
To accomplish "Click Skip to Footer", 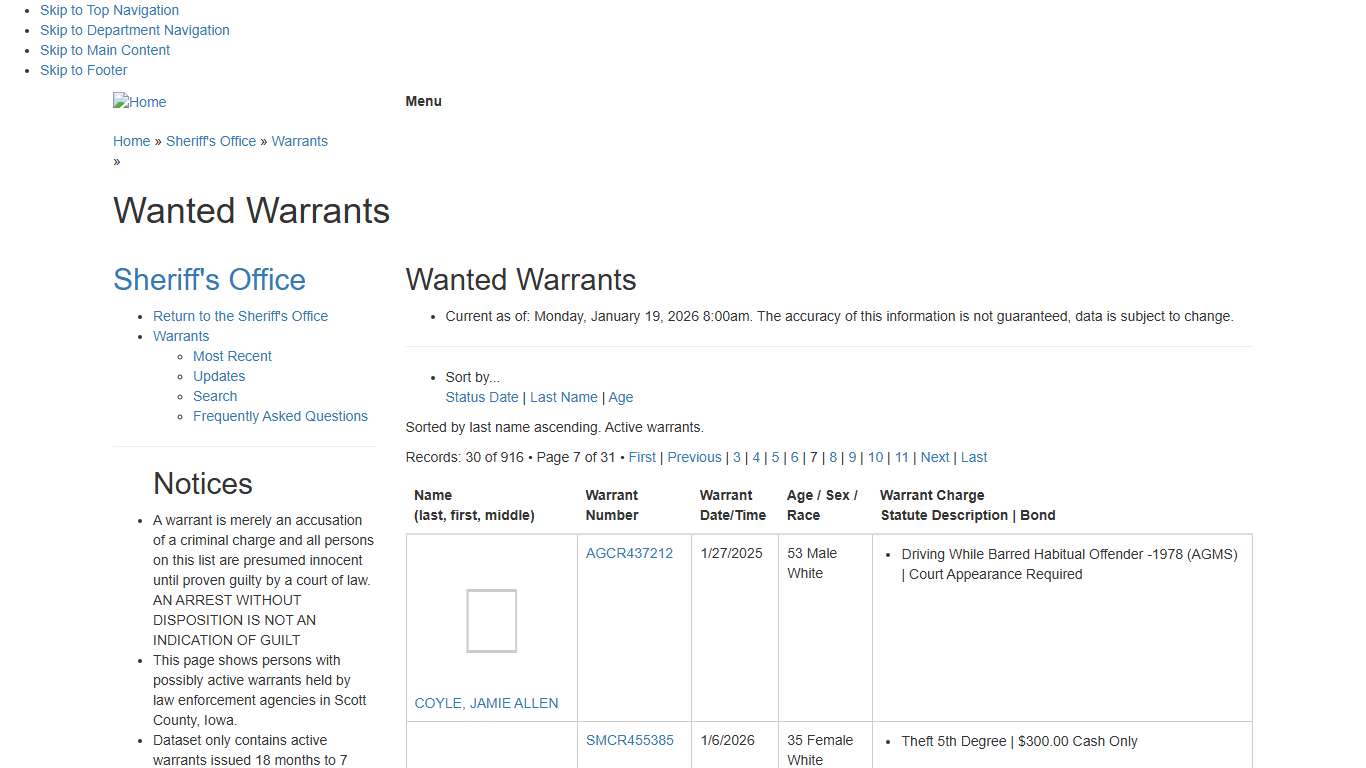I will click(83, 70).
